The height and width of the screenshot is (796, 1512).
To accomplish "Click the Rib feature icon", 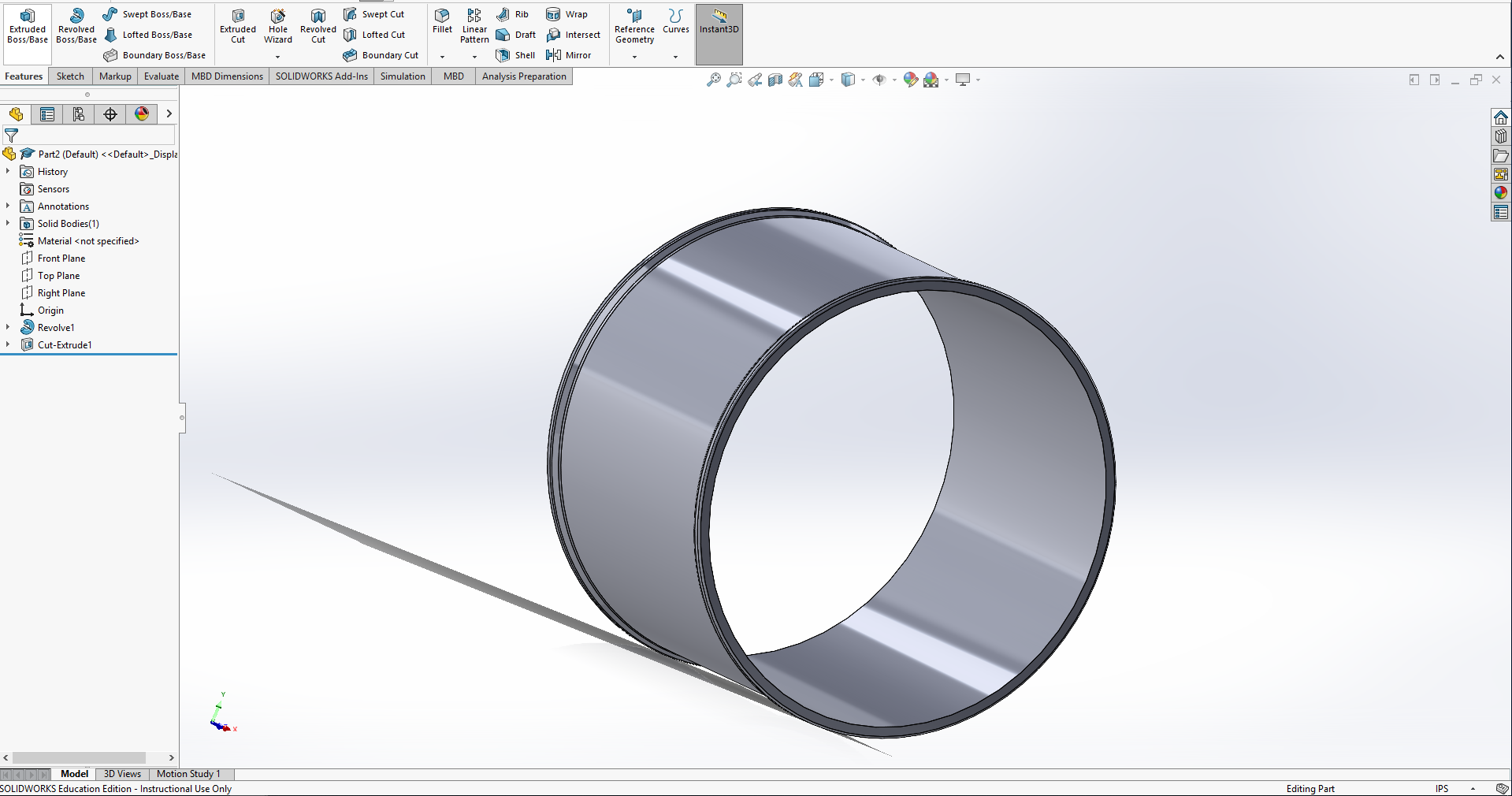I will [511, 13].
